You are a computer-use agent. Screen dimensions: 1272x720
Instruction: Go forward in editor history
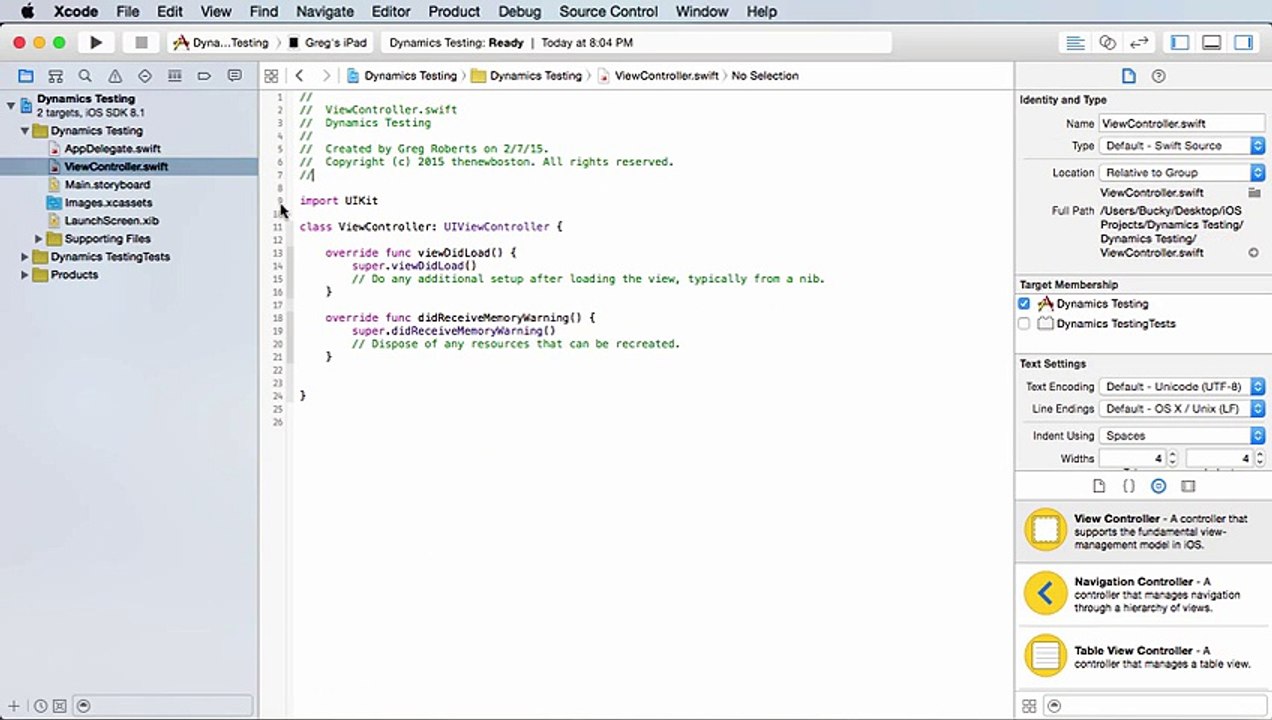[325, 76]
